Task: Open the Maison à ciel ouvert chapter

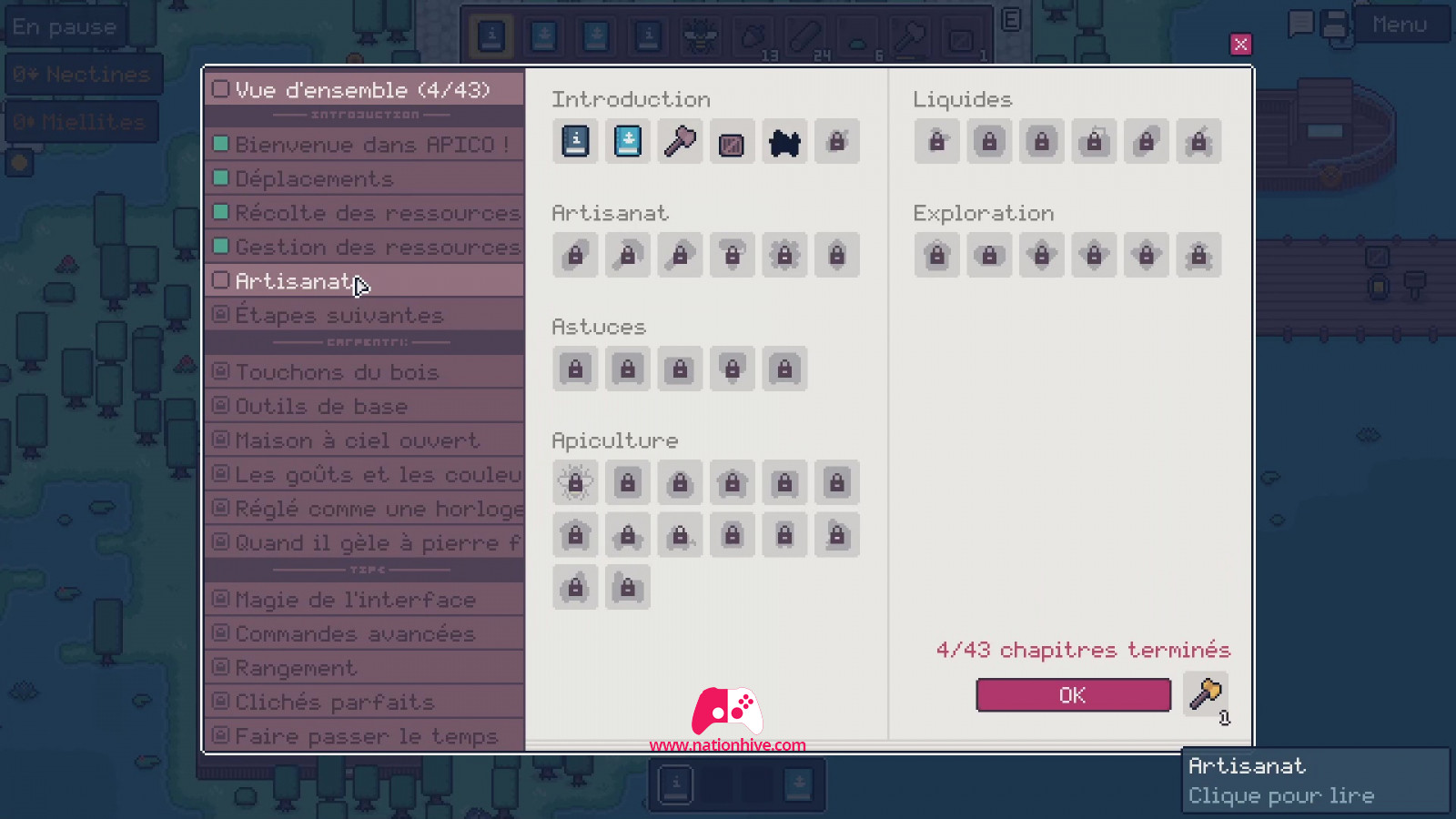Action: click(x=365, y=440)
